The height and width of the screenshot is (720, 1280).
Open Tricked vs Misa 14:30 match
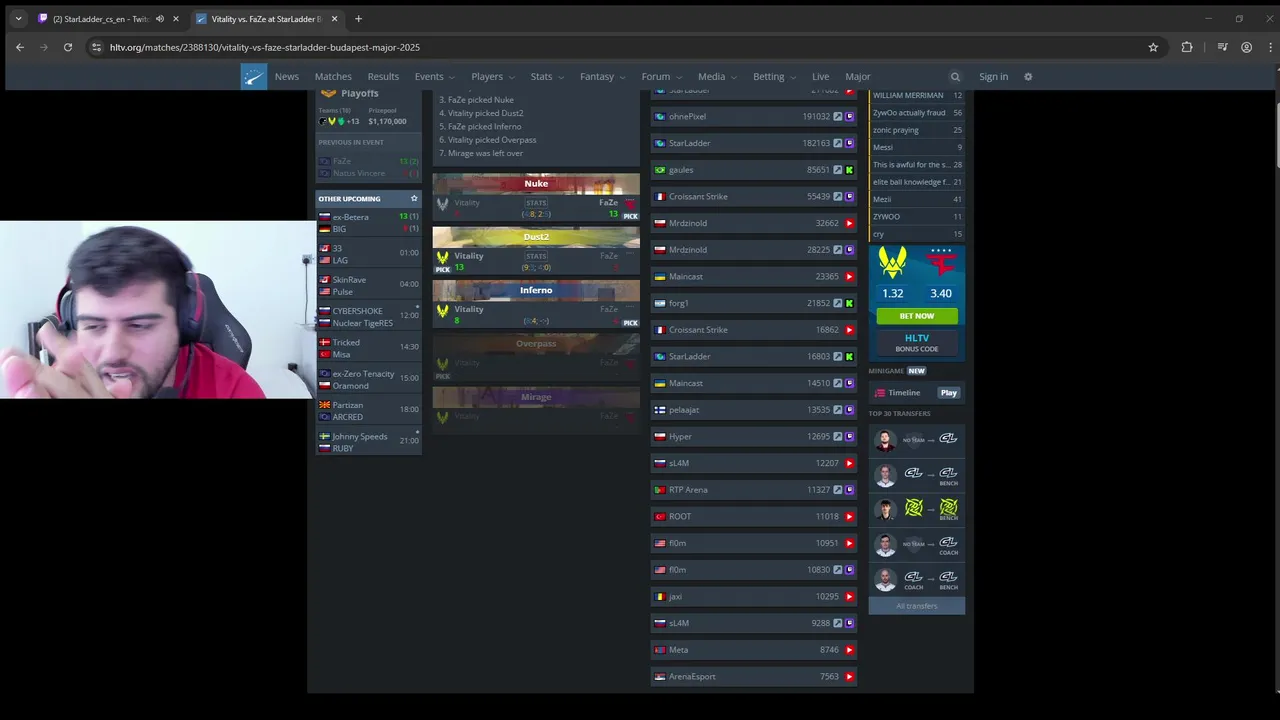pos(368,348)
